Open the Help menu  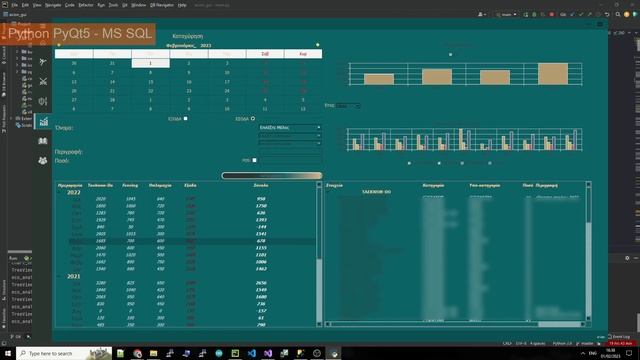(x=182, y=5)
